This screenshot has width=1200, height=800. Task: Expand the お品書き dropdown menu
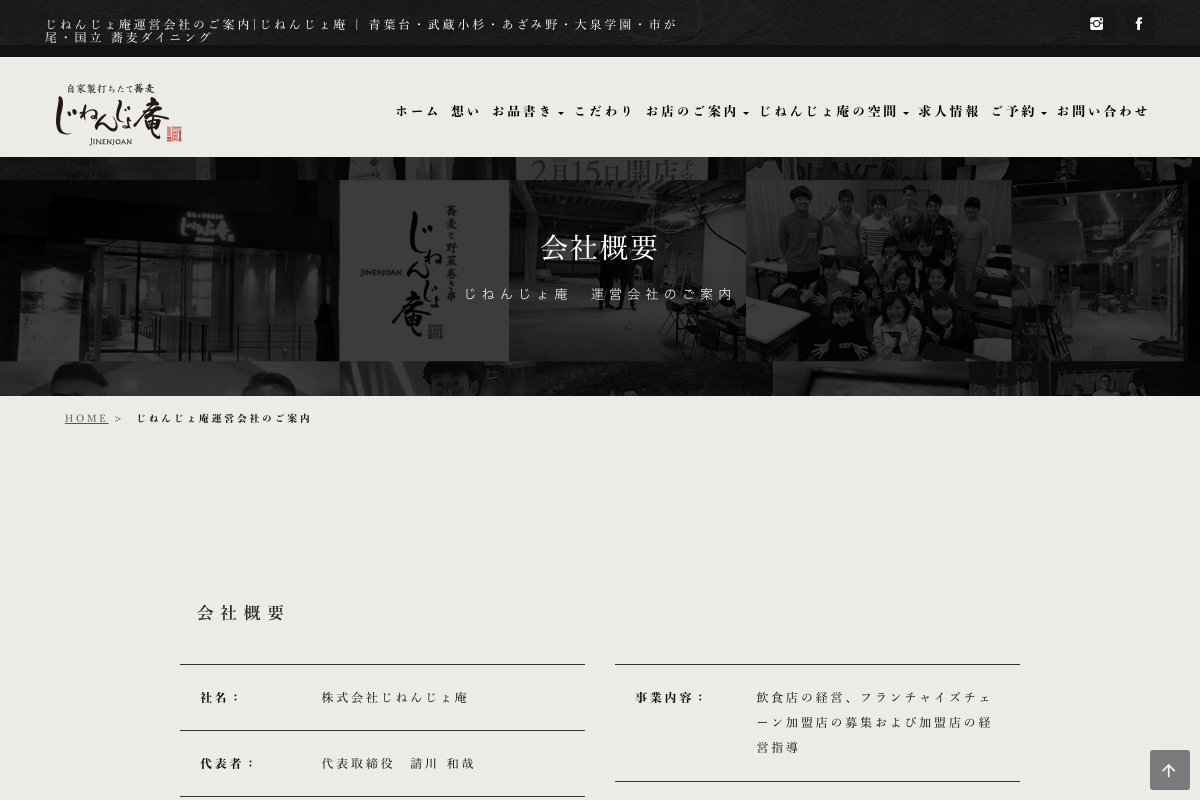pos(528,111)
